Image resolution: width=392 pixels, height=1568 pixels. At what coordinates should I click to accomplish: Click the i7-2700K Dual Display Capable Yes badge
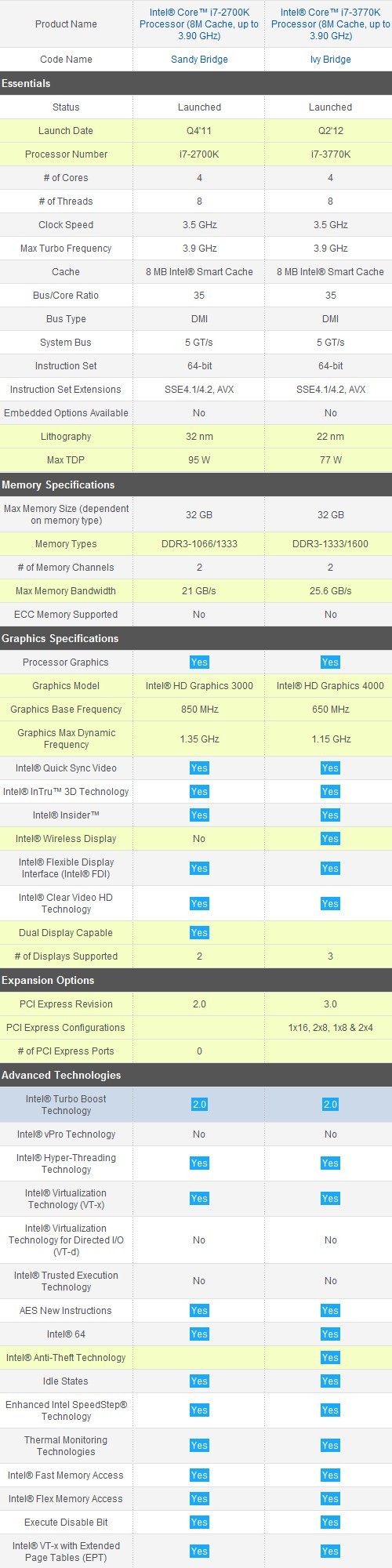[x=199, y=933]
